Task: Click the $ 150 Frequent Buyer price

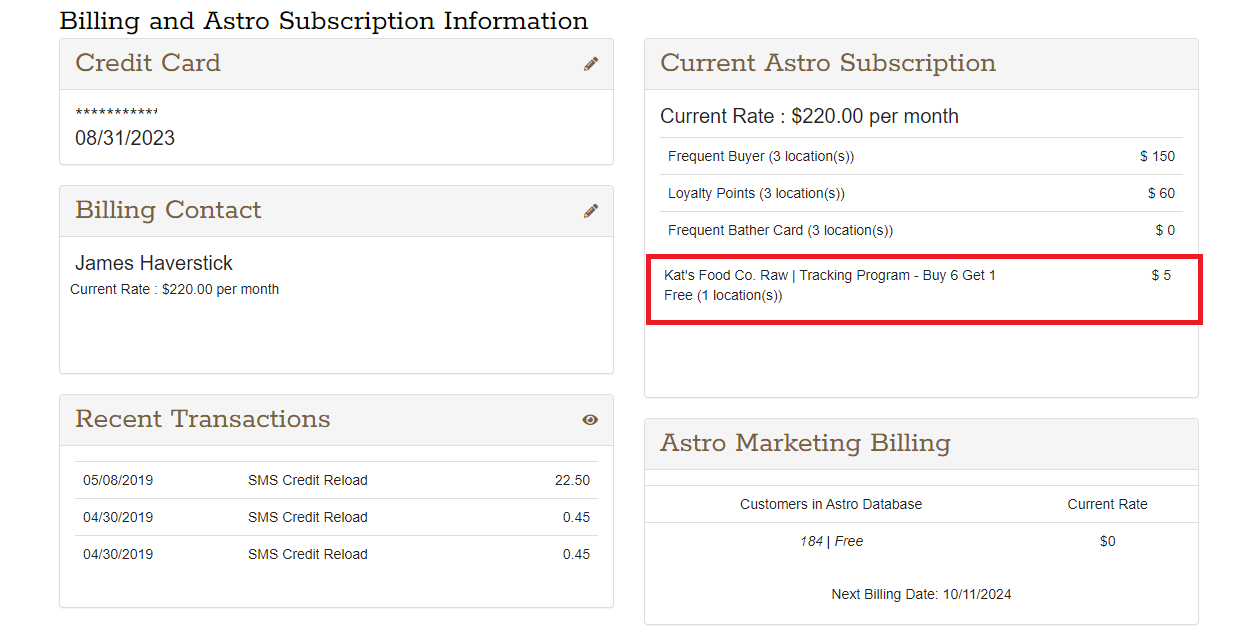Action: point(1157,156)
